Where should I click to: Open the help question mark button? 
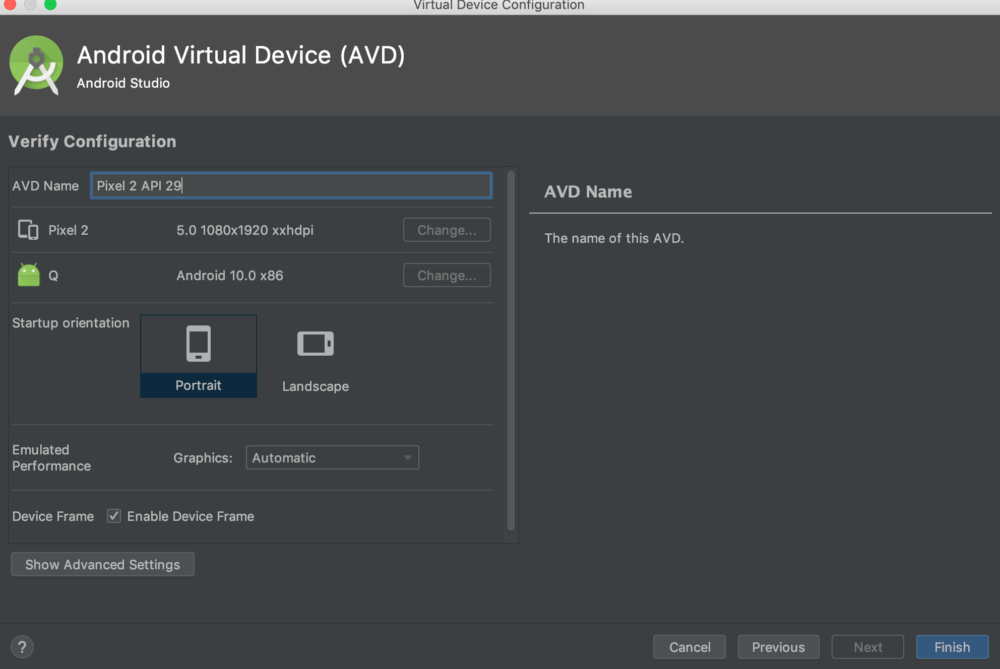(22, 647)
